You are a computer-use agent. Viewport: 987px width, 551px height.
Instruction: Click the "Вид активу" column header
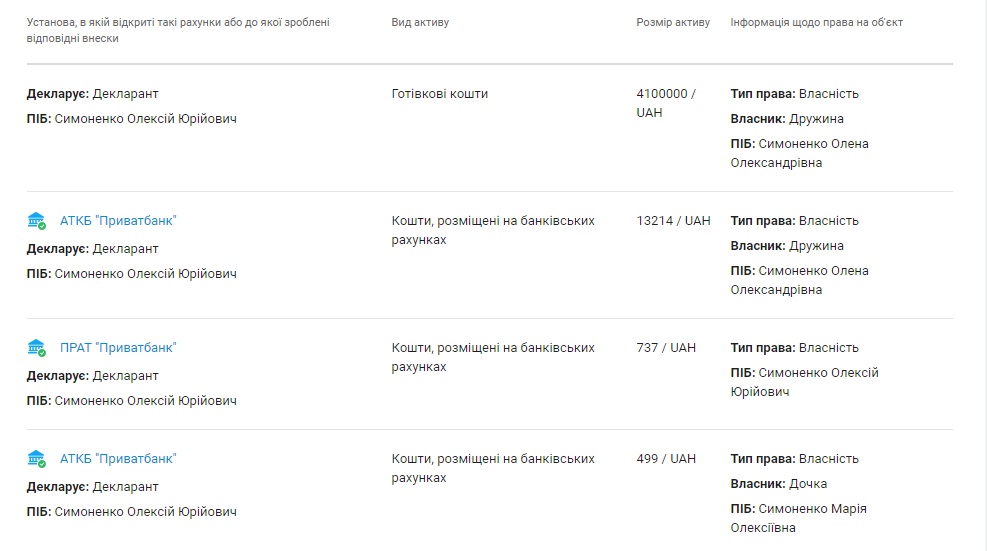(420, 22)
